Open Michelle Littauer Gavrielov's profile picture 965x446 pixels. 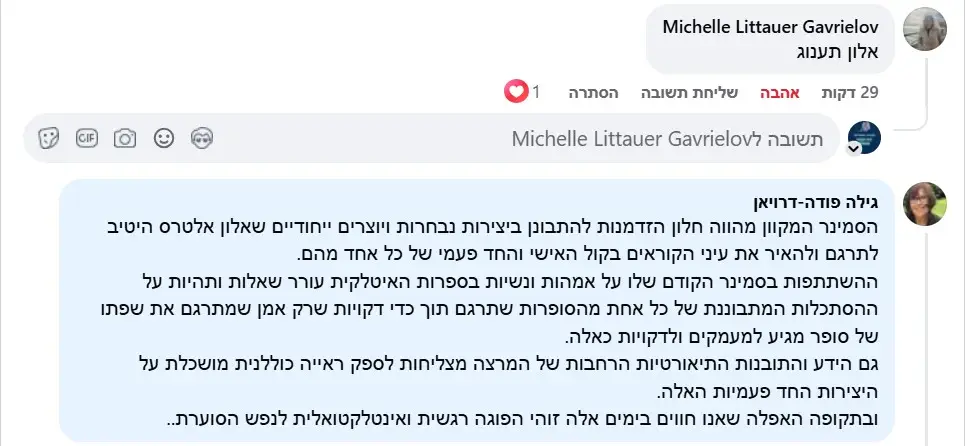[925, 29]
